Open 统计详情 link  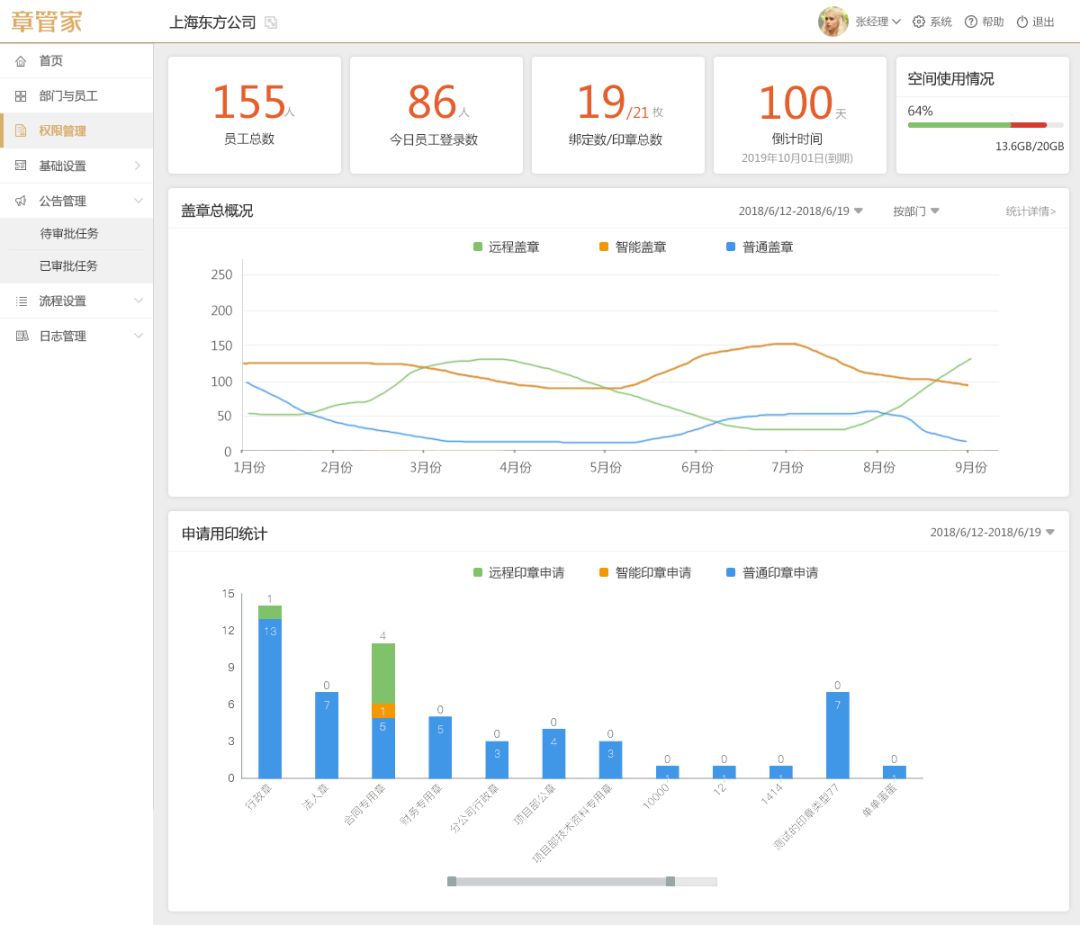click(1030, 211)
